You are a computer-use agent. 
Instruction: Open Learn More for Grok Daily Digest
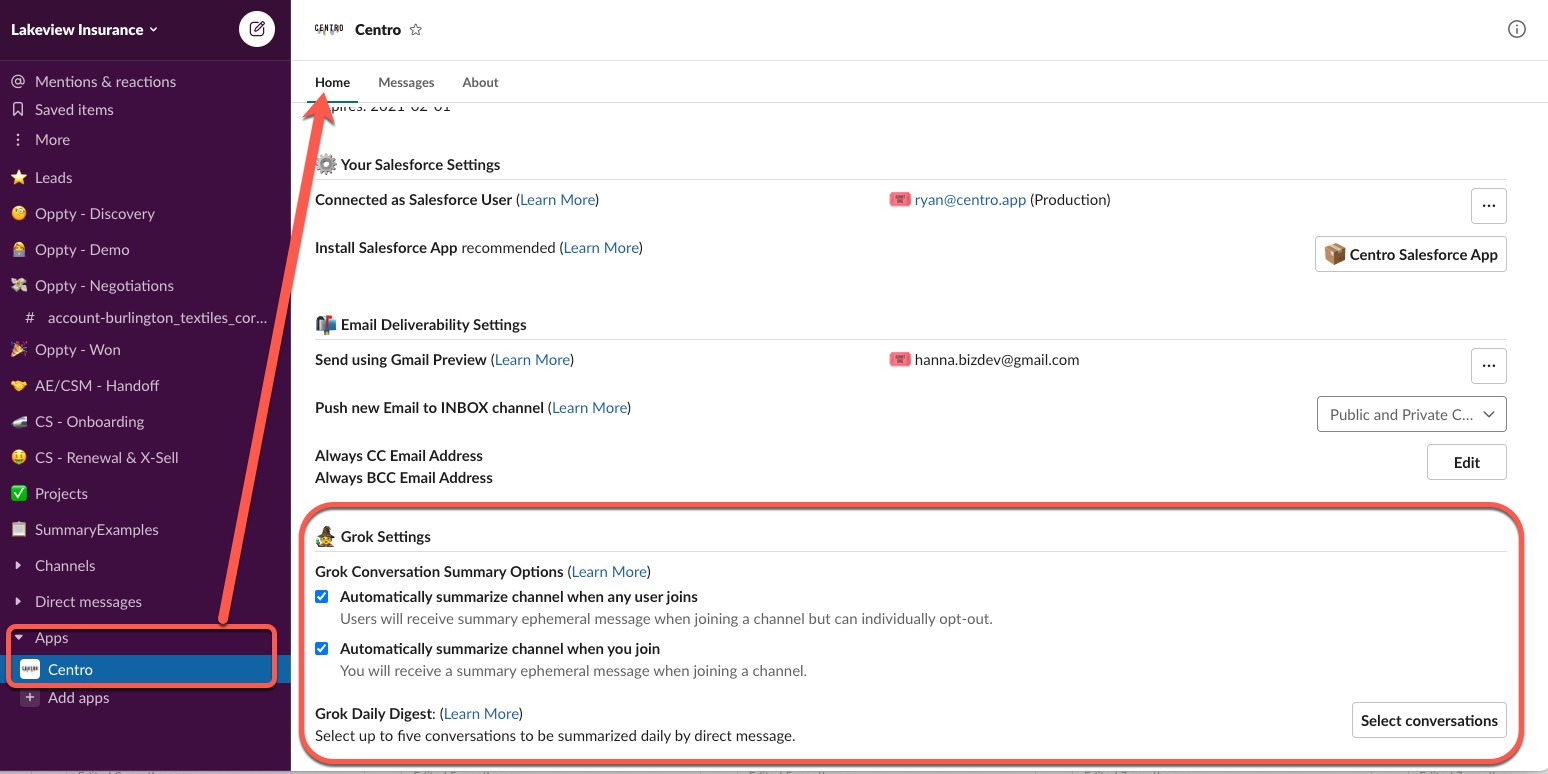coord(482,714)
